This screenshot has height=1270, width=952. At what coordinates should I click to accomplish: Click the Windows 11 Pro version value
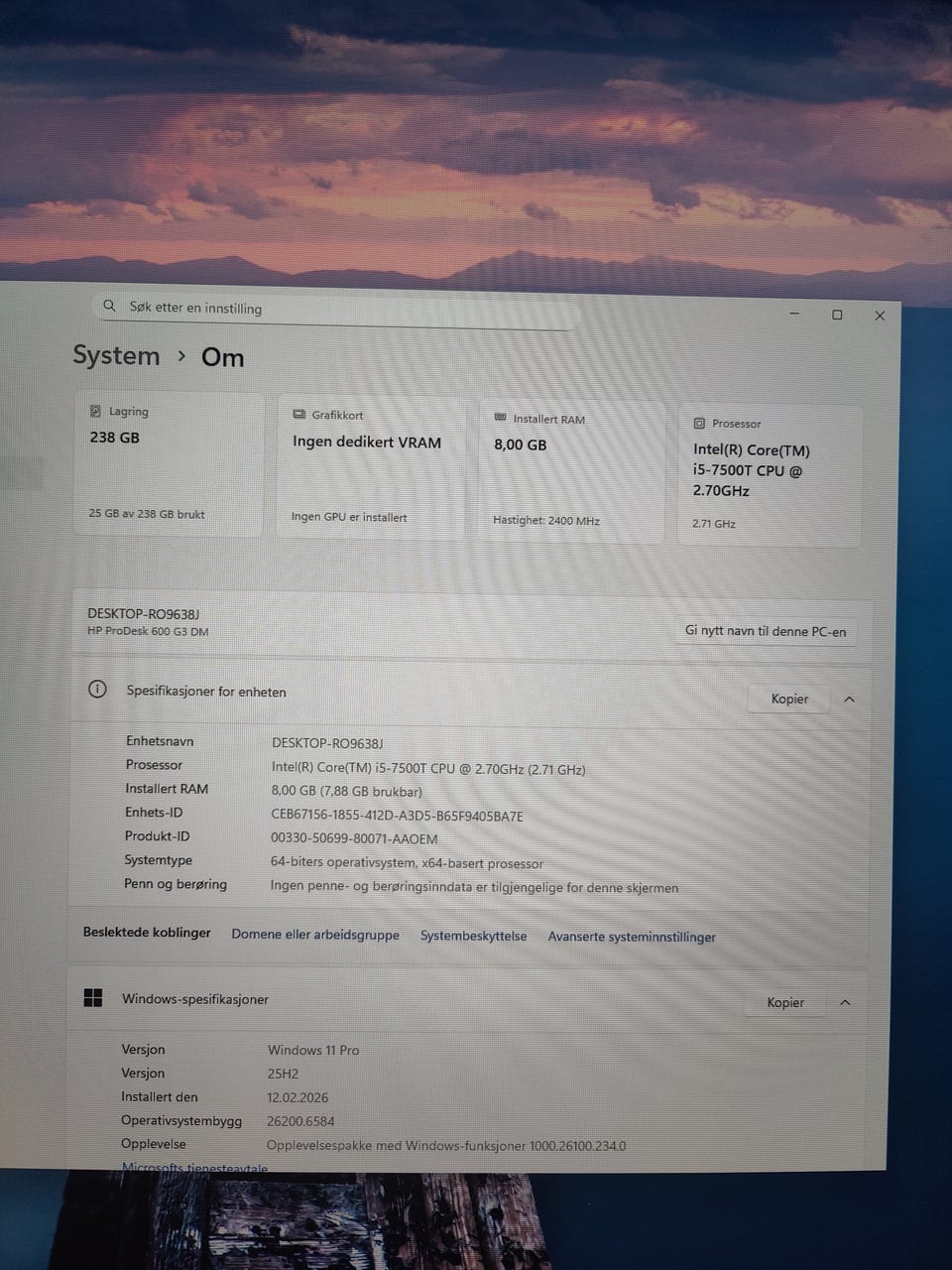[x=313, y=1050]
